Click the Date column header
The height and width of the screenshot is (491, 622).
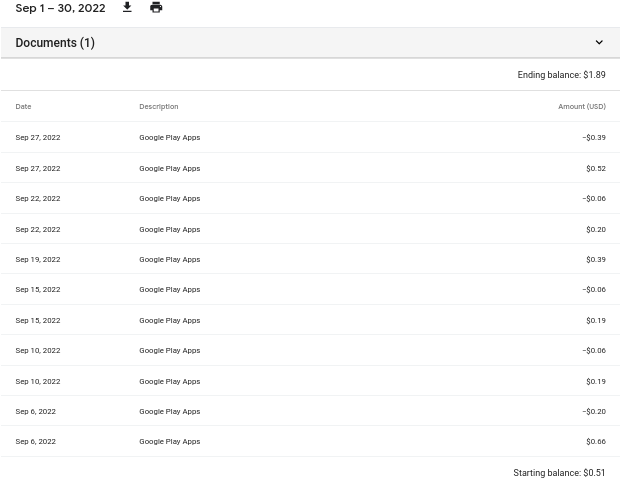[23, 106]
